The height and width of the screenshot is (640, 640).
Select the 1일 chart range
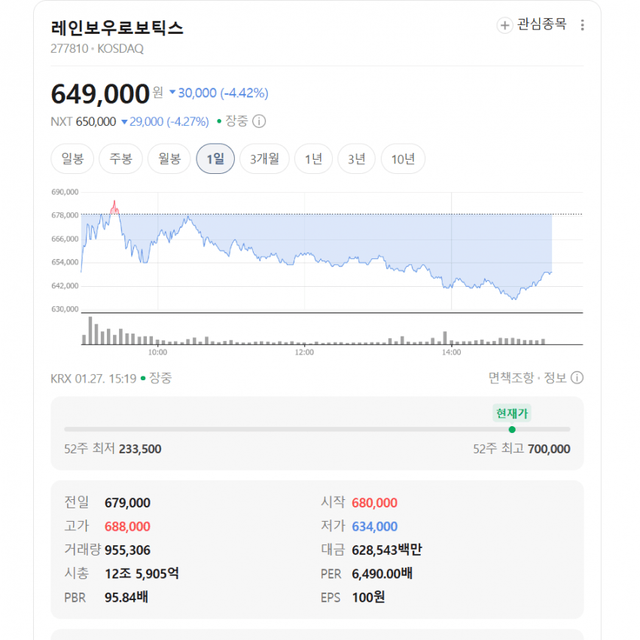point(216,158)
